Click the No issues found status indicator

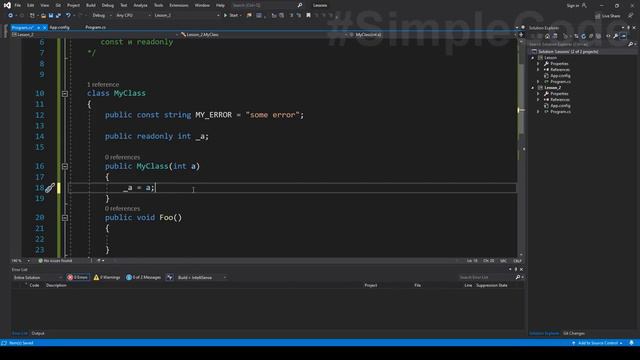[55, 260]
